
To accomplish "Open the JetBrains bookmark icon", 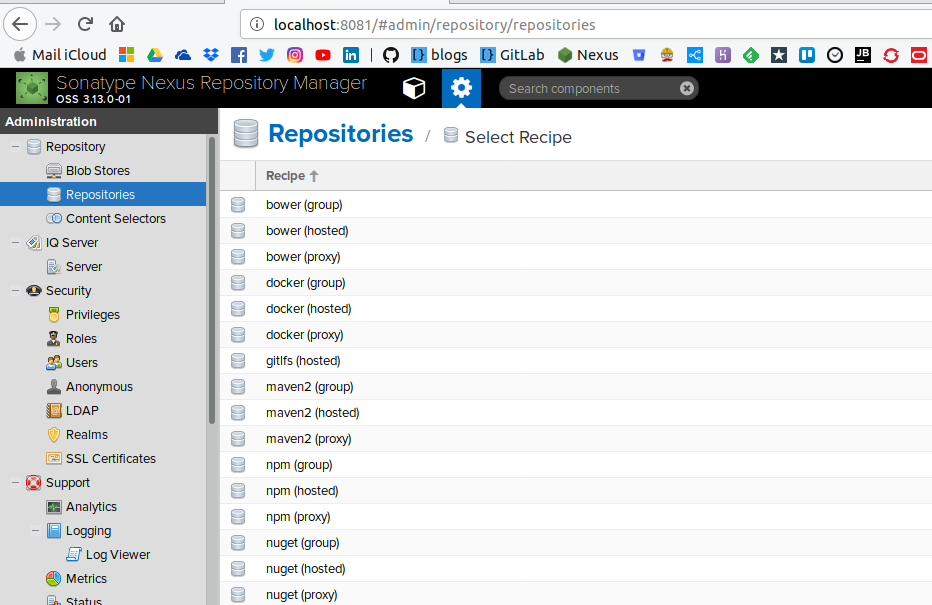I will tap(862, 55).
